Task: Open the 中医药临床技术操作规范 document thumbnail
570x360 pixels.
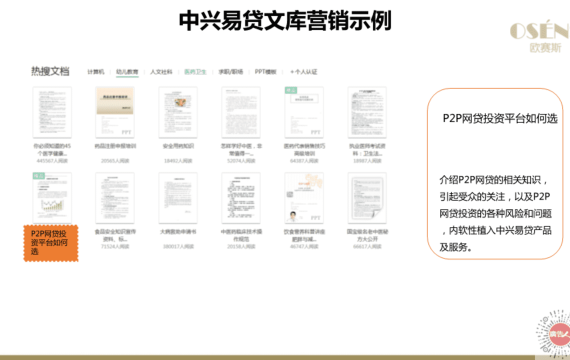Action: tap(241, 198)
